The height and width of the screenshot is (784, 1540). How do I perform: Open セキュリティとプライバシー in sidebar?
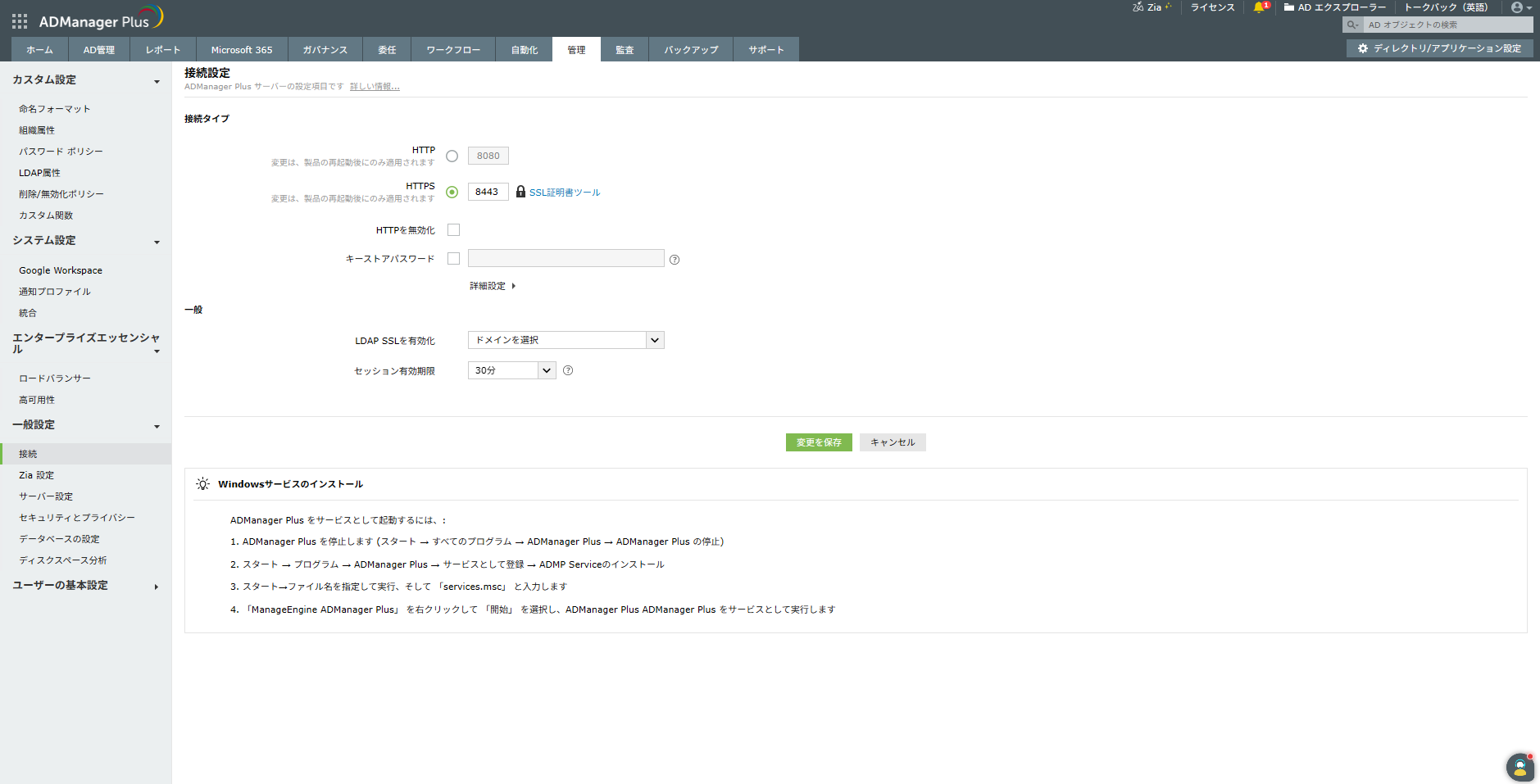click(77, 518)
